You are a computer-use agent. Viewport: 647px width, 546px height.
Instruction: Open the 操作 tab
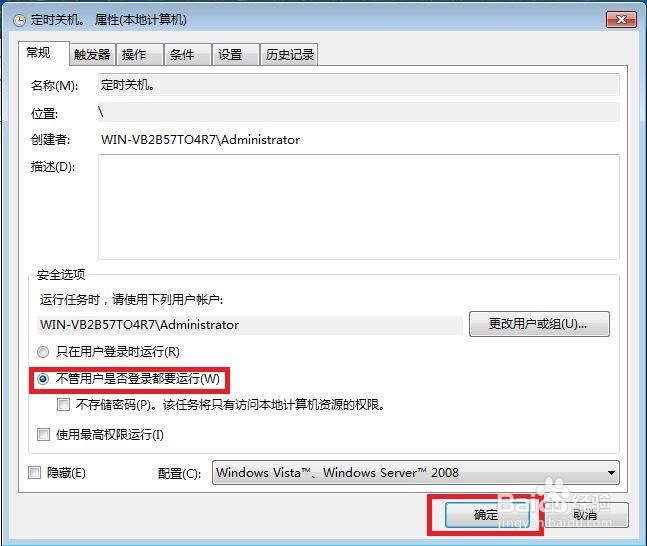click(139, 54)
